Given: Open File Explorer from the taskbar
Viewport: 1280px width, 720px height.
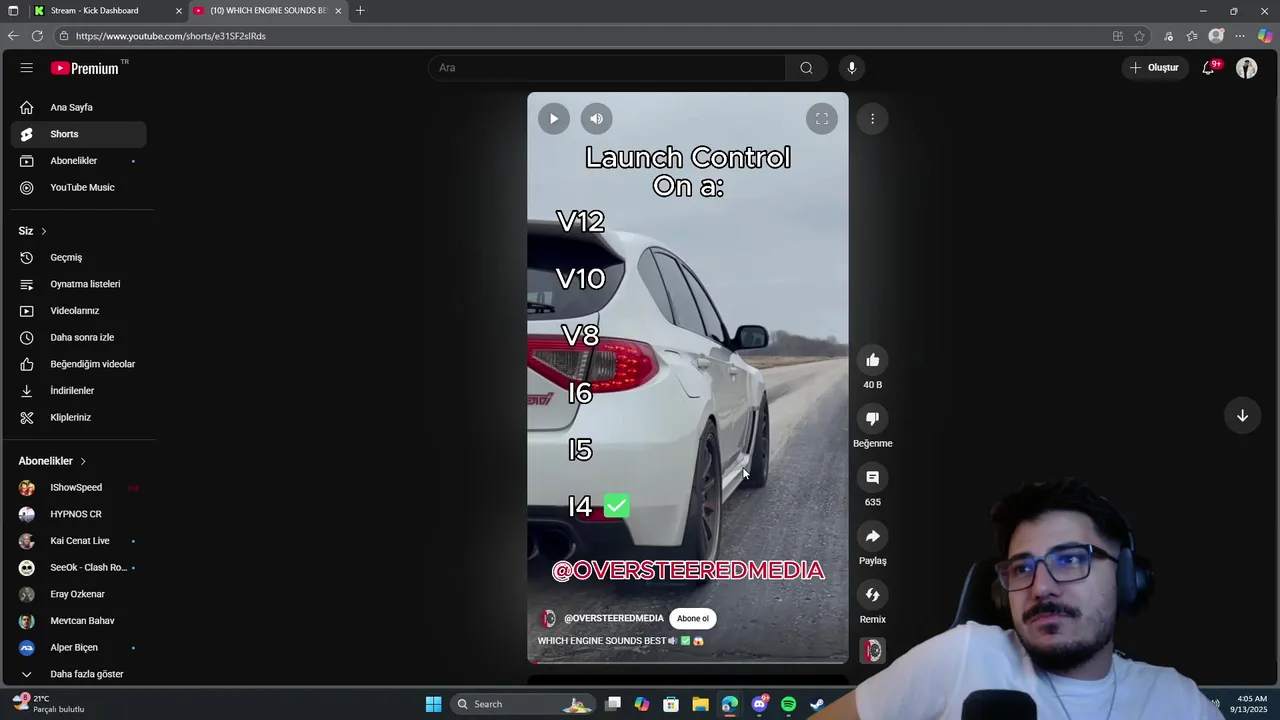Looking at the screenshot, I should (700, 704).
